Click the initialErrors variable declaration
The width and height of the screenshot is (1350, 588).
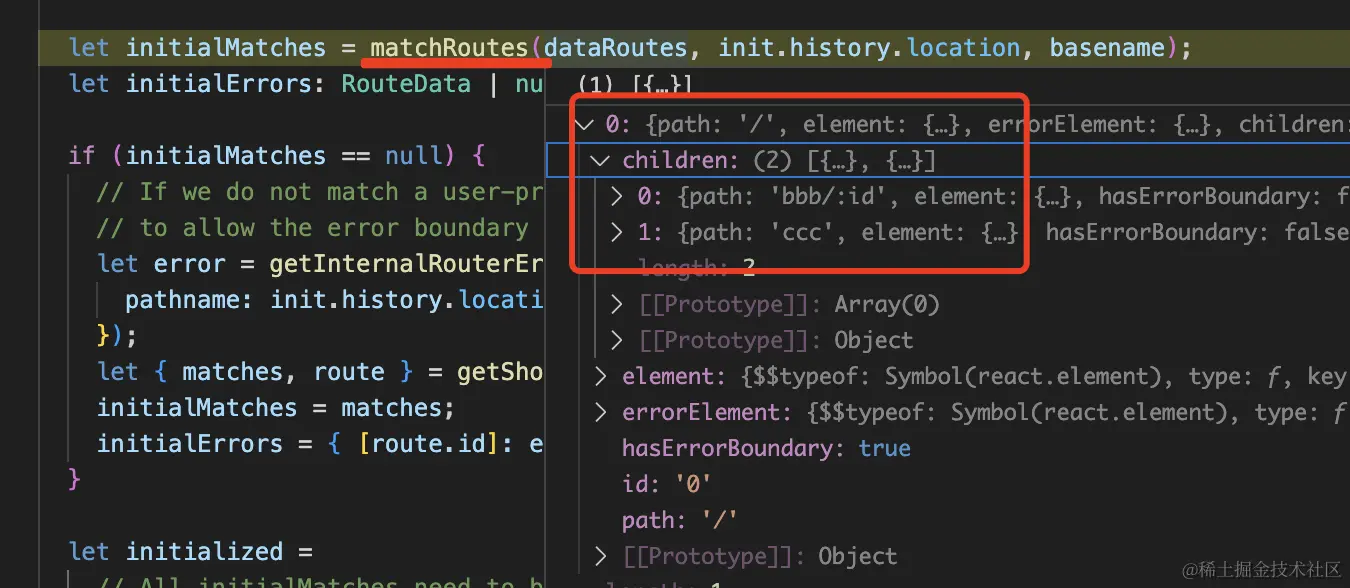[219, 84]
